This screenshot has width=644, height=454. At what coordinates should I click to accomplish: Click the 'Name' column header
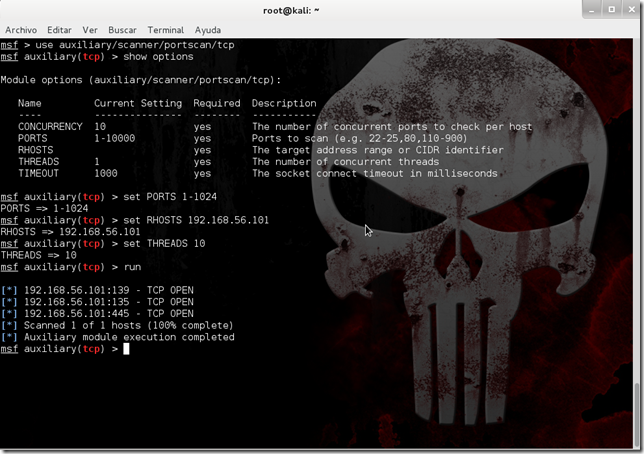tap(30, 103)
